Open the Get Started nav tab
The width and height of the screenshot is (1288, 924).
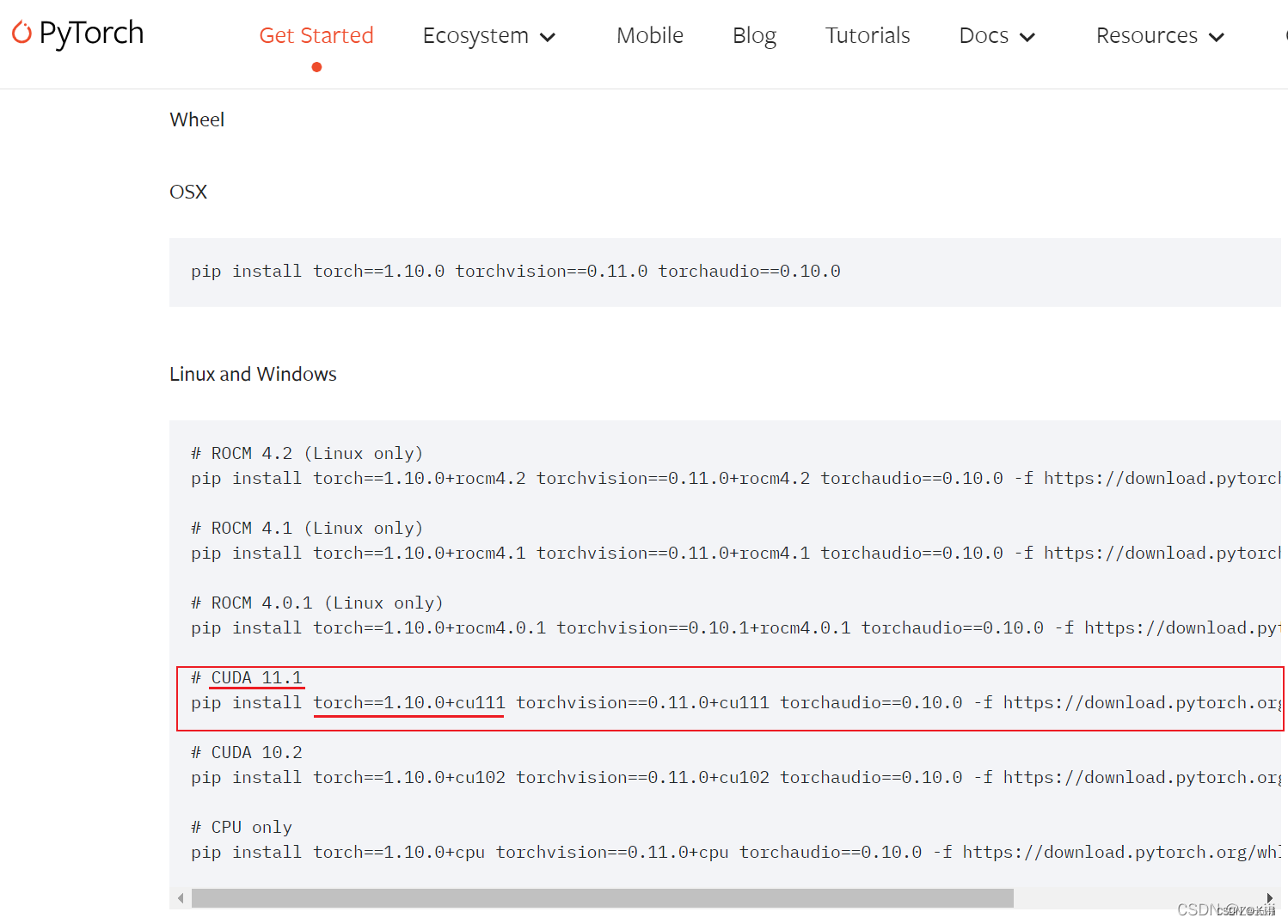pos(316,35)
